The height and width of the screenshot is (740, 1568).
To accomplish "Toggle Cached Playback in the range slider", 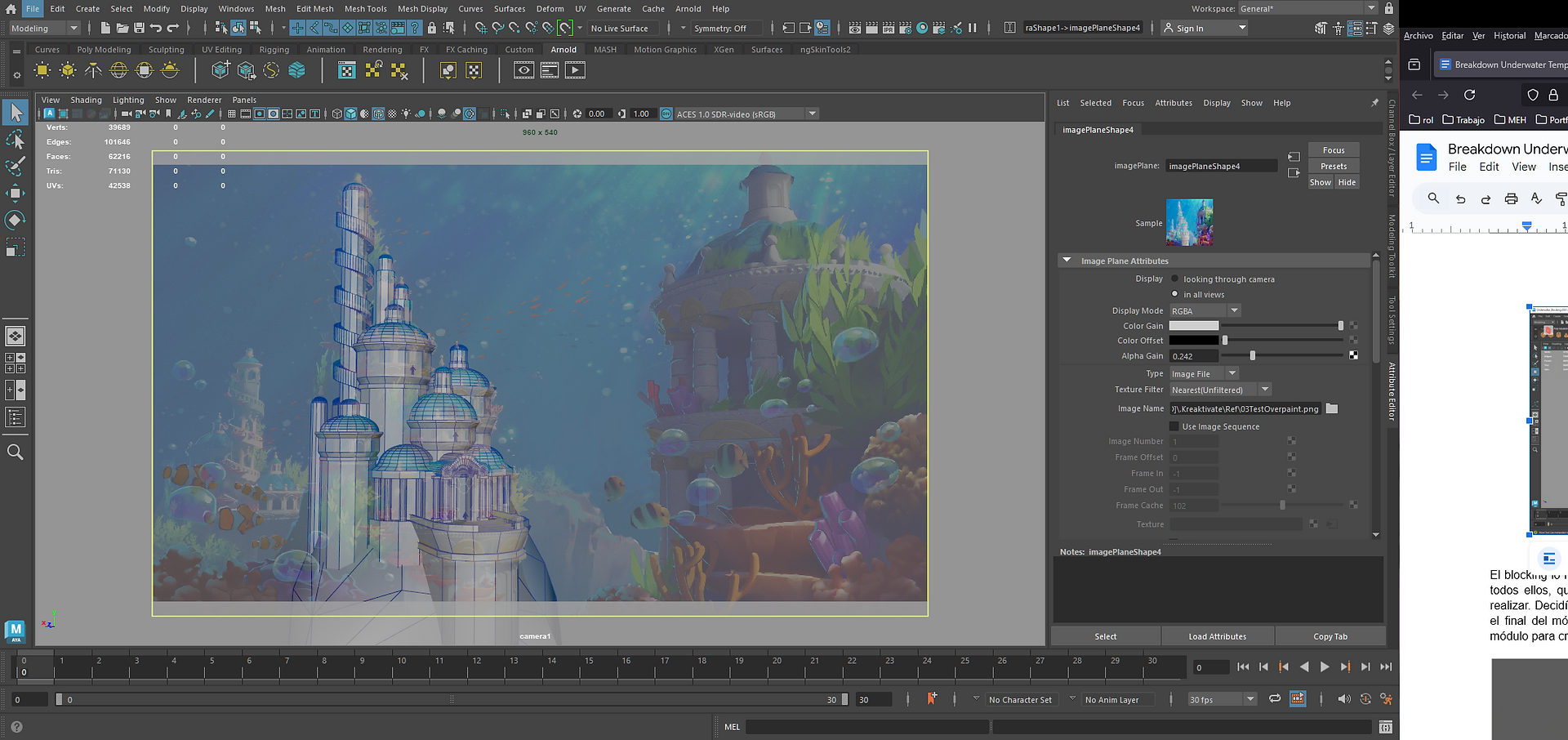I will (1298, 698).
